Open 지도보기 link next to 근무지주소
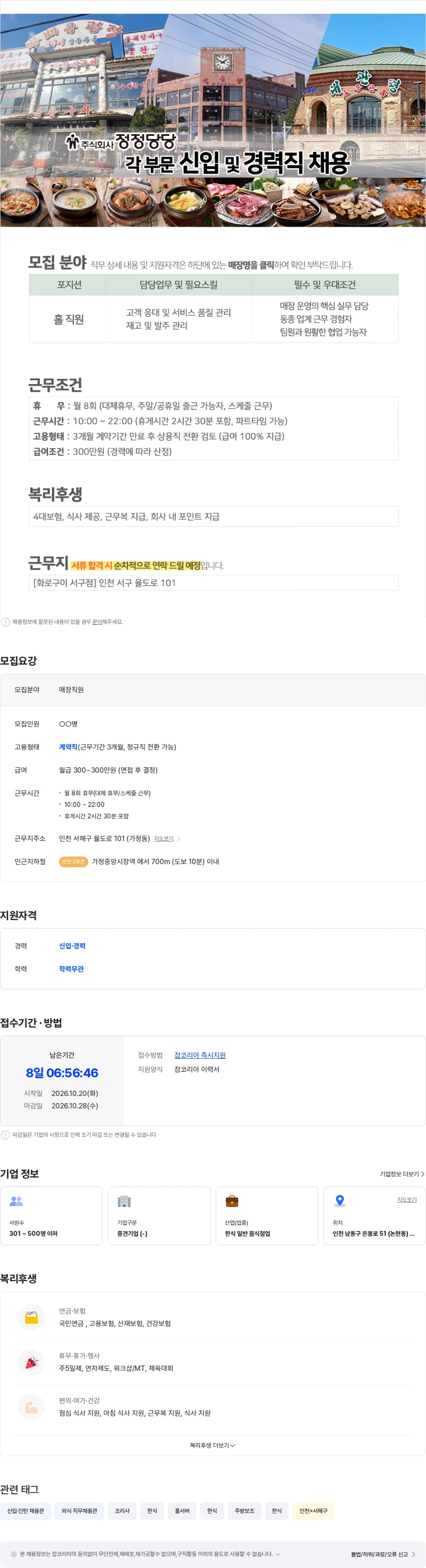This screenshot has height=1568, width=426. (164, 839)
